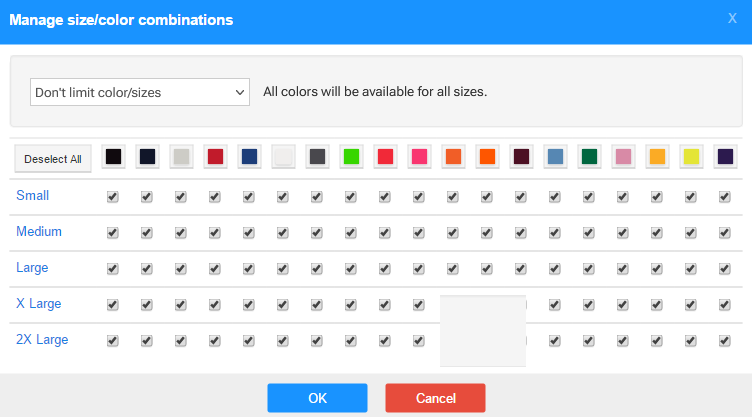Uncheck Large for the light gray color
This screenshot has width=752, height=417.
point(180,269)
